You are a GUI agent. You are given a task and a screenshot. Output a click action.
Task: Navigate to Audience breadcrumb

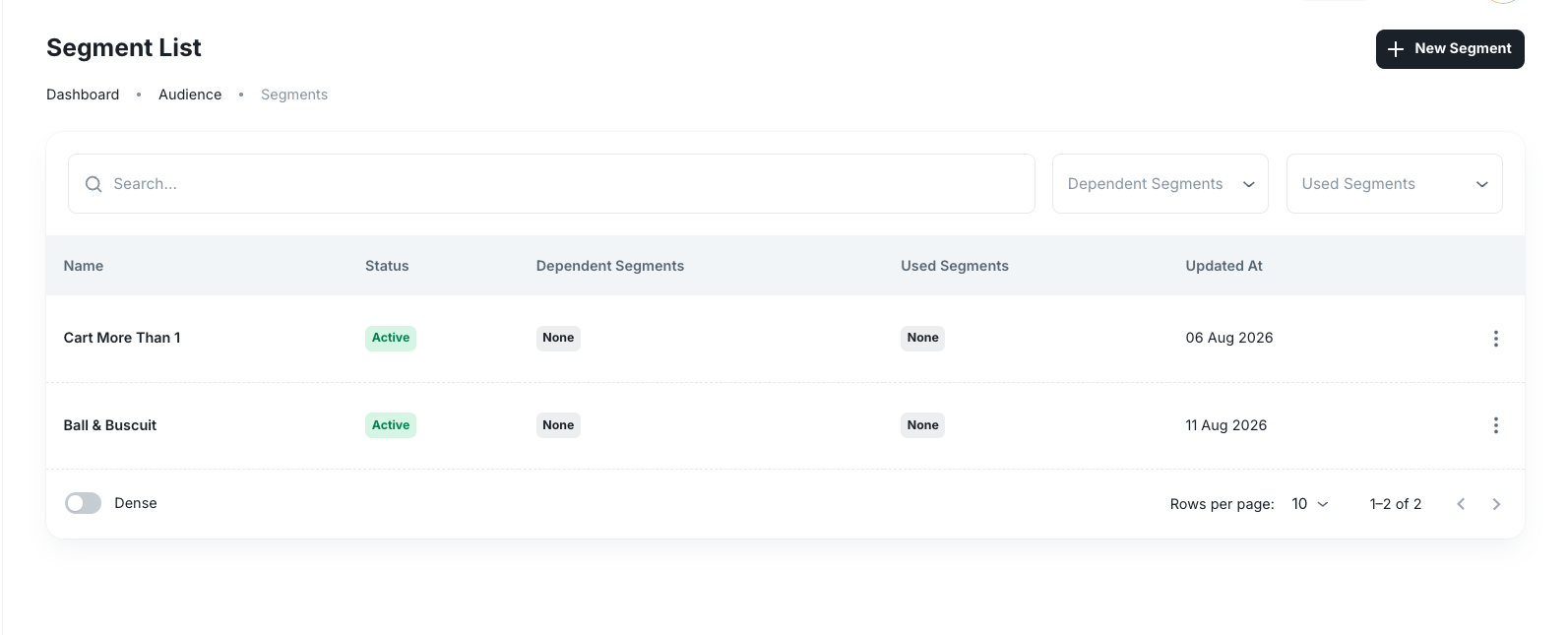190,95
